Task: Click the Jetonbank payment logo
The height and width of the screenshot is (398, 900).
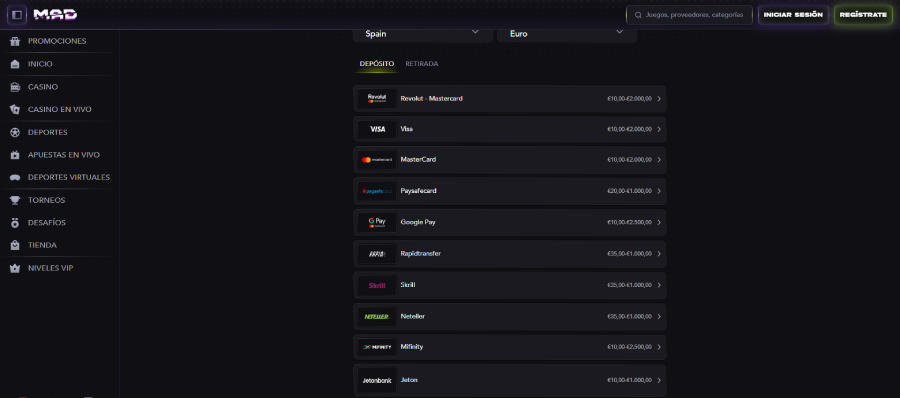Action: pos(377,380)
